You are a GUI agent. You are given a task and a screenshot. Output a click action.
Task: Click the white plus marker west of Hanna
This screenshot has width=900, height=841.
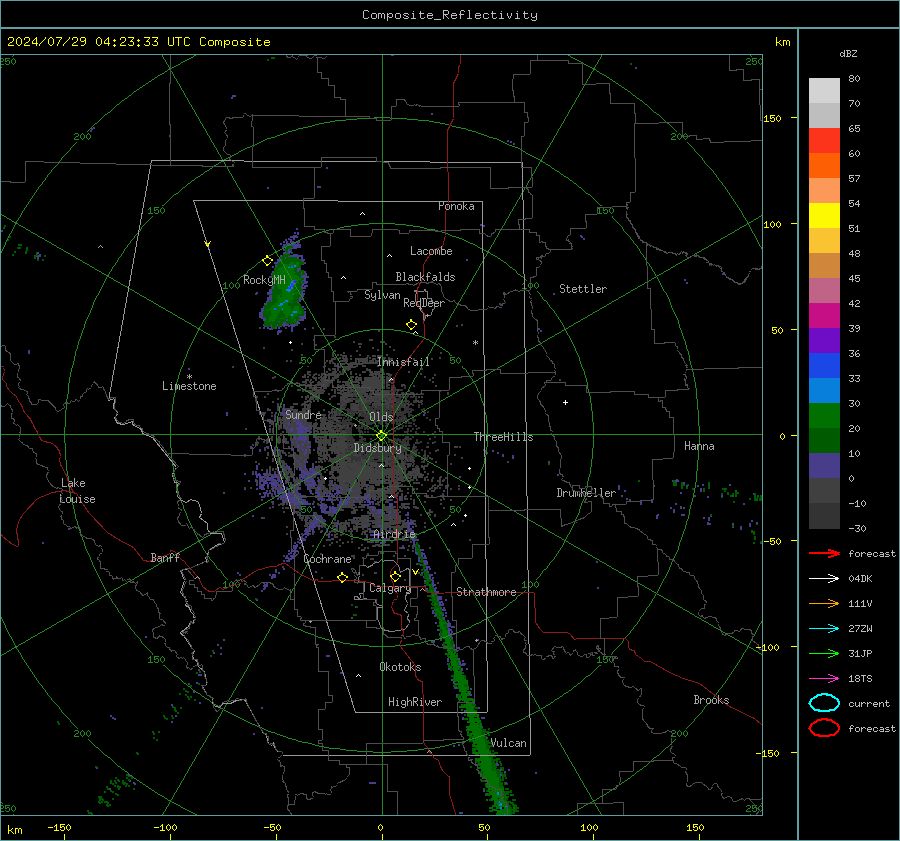coord(565,402)
